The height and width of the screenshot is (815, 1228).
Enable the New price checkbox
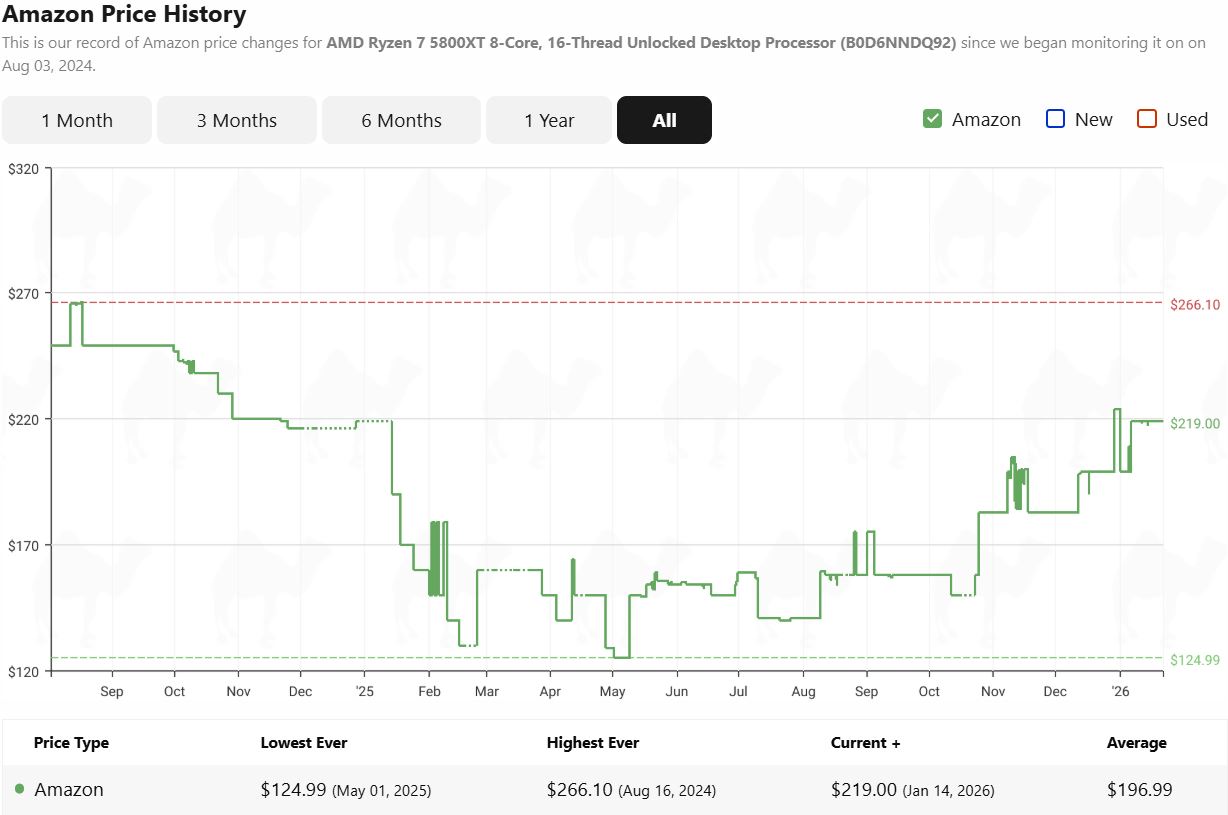pos(1055,119)
